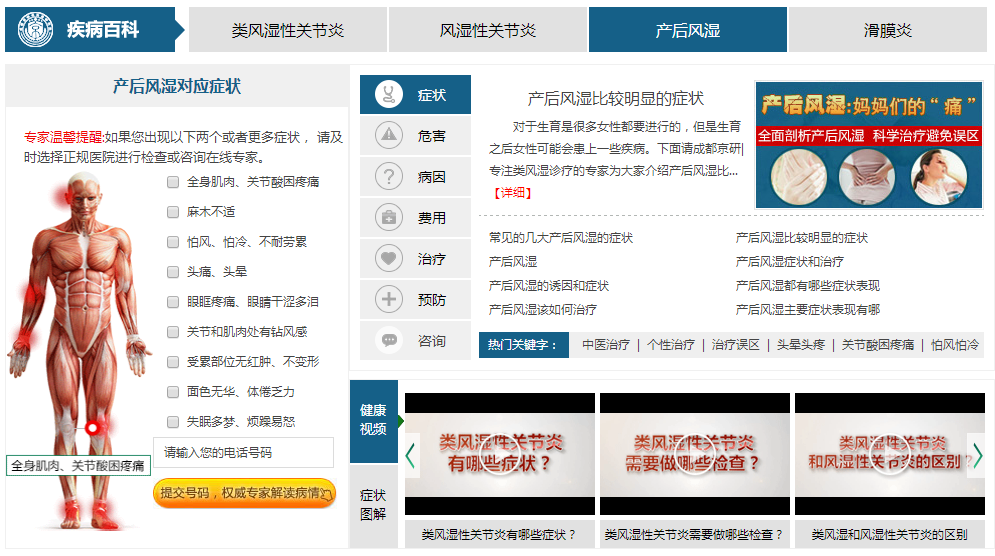Open the 滑膜炎 tab

(x=887, y=30)
